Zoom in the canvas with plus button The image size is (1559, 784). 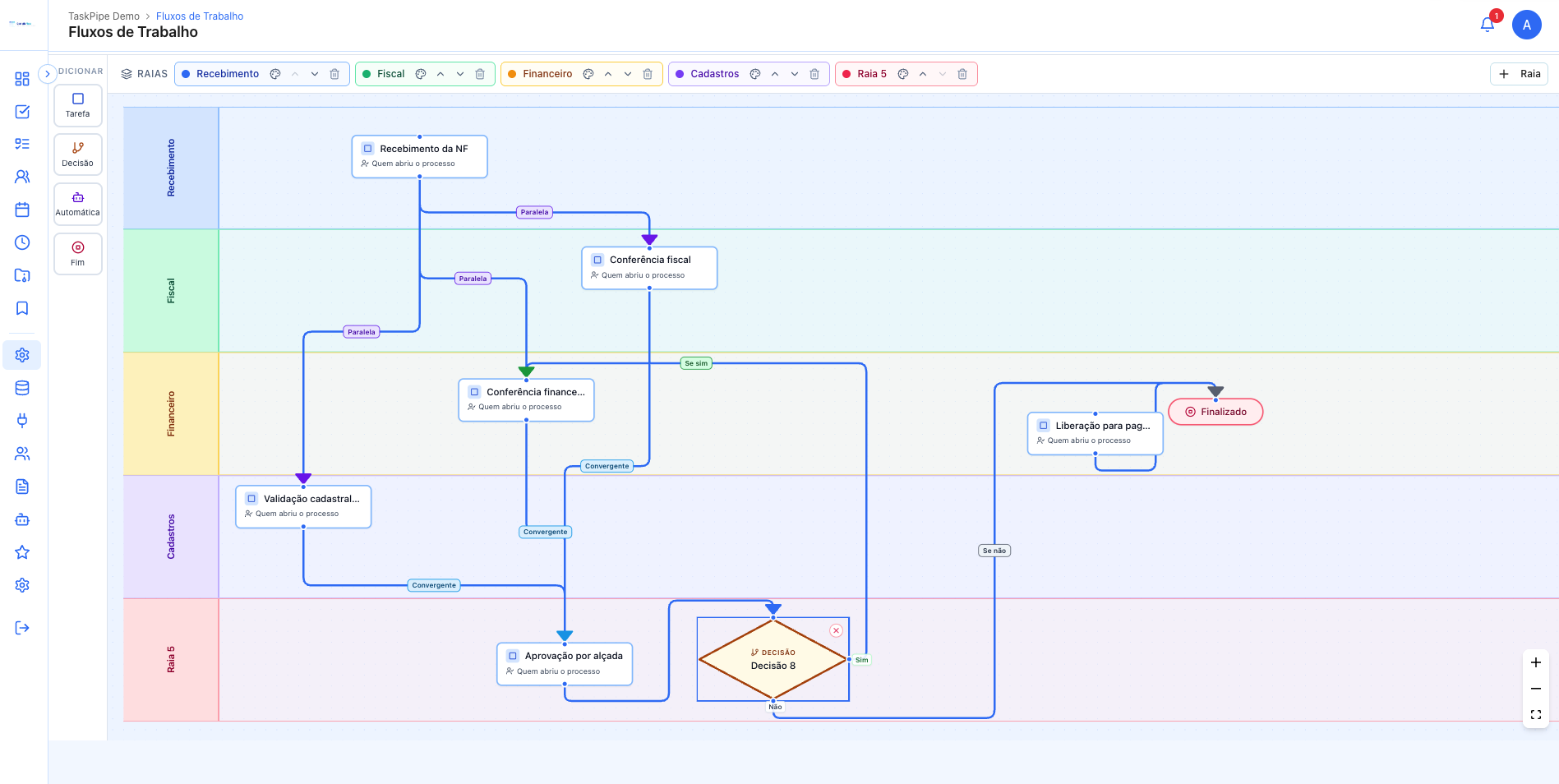click(x=1536, y=662)
